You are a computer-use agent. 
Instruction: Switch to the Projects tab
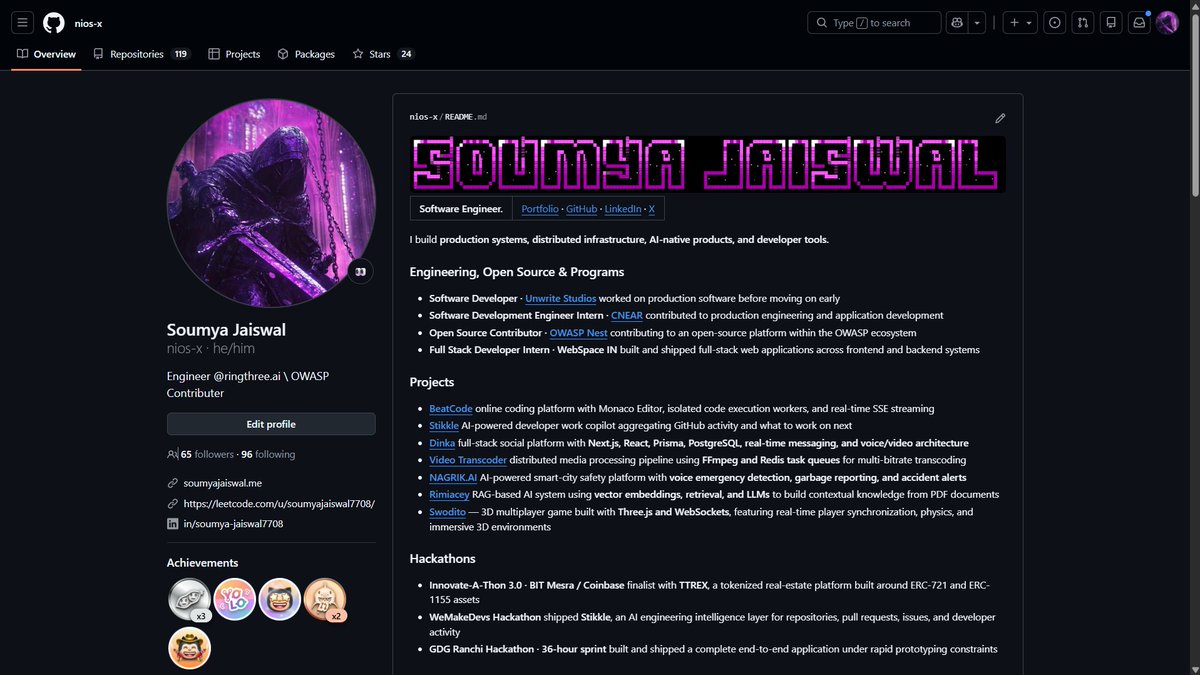[234, 54]
